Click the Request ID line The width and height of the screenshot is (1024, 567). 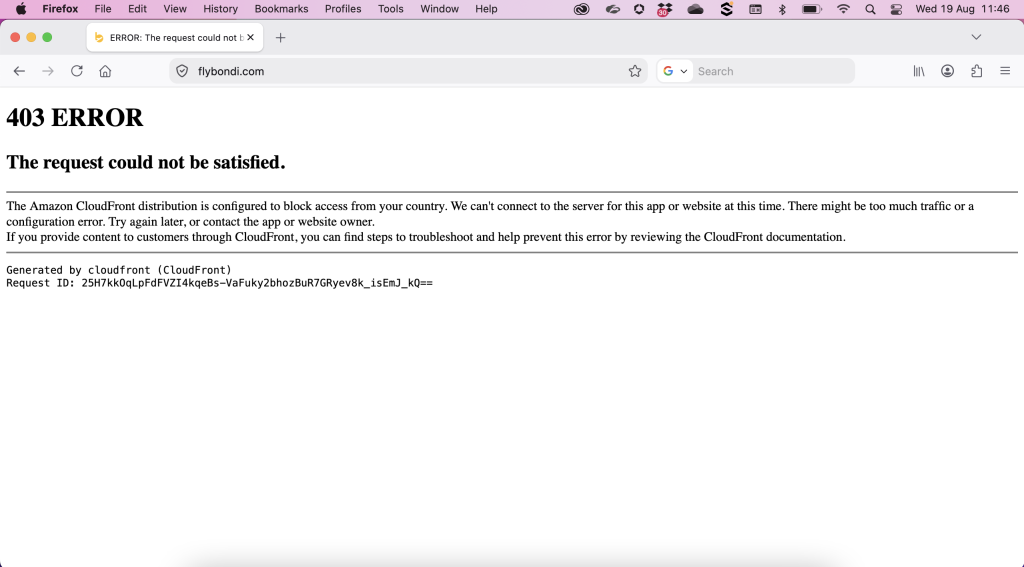(219, 283)
